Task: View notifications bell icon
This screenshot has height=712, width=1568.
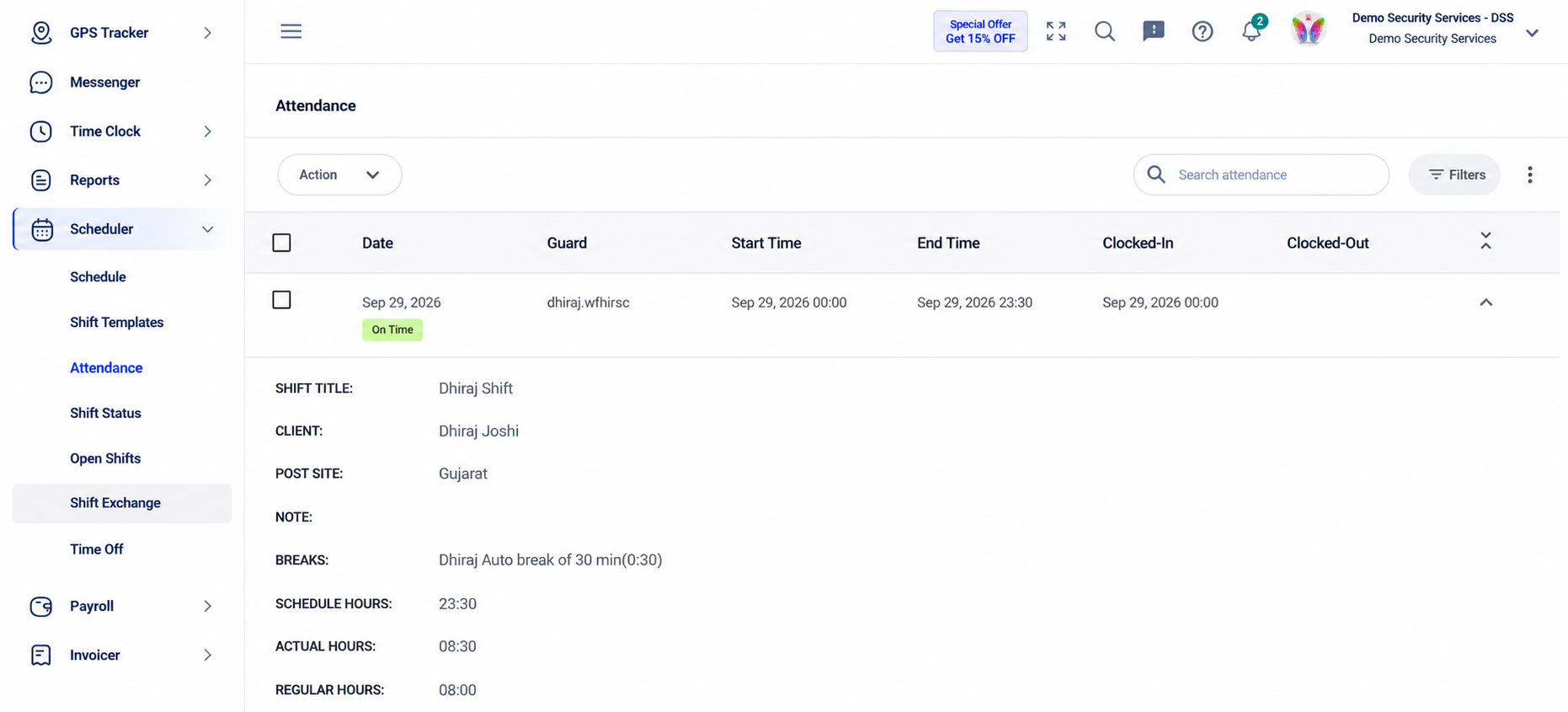Action: tap(1252, 30)
